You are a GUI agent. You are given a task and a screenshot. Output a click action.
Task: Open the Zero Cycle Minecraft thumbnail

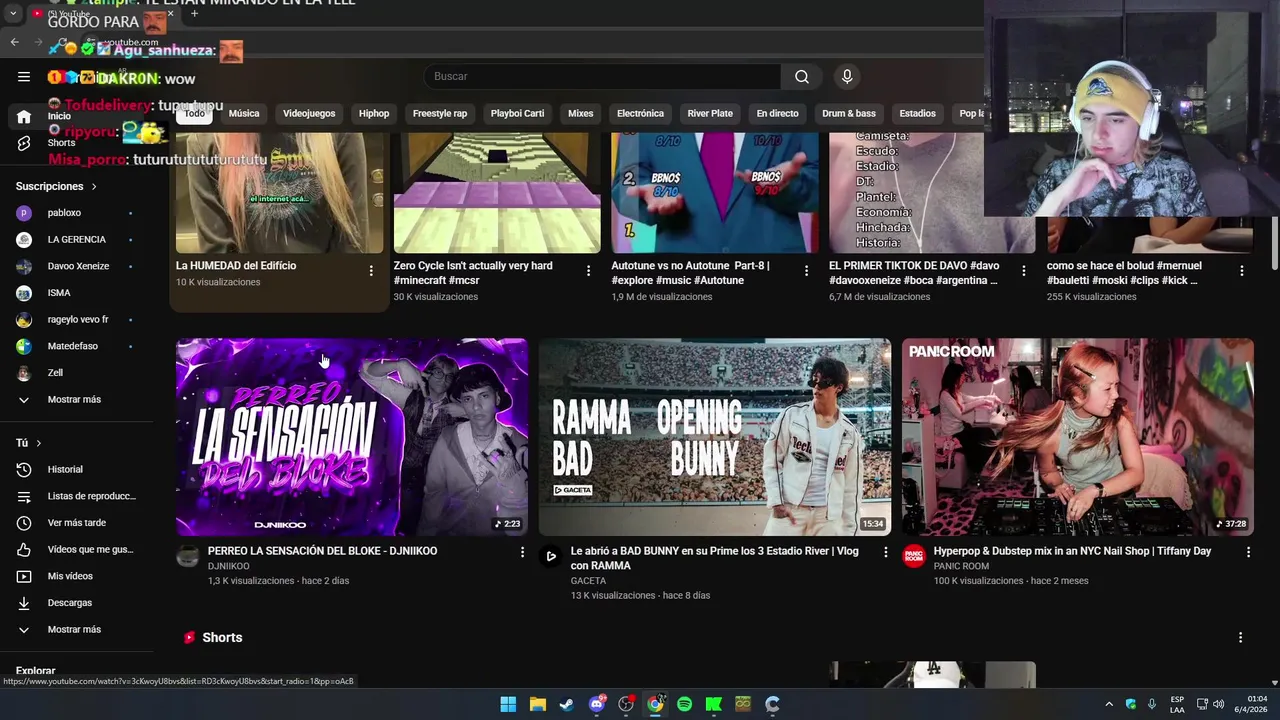(x=497, y=193)
